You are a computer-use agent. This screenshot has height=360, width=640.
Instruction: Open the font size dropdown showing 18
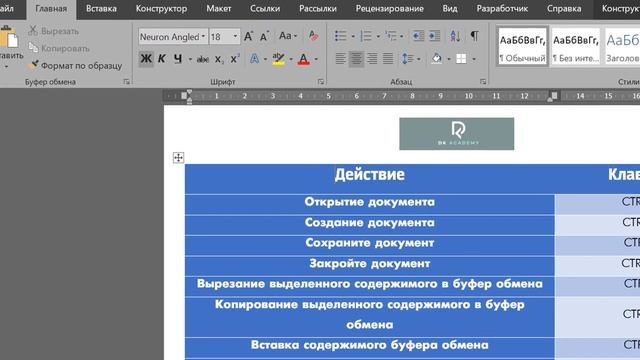pyautogui.click(x=235, y=36)
